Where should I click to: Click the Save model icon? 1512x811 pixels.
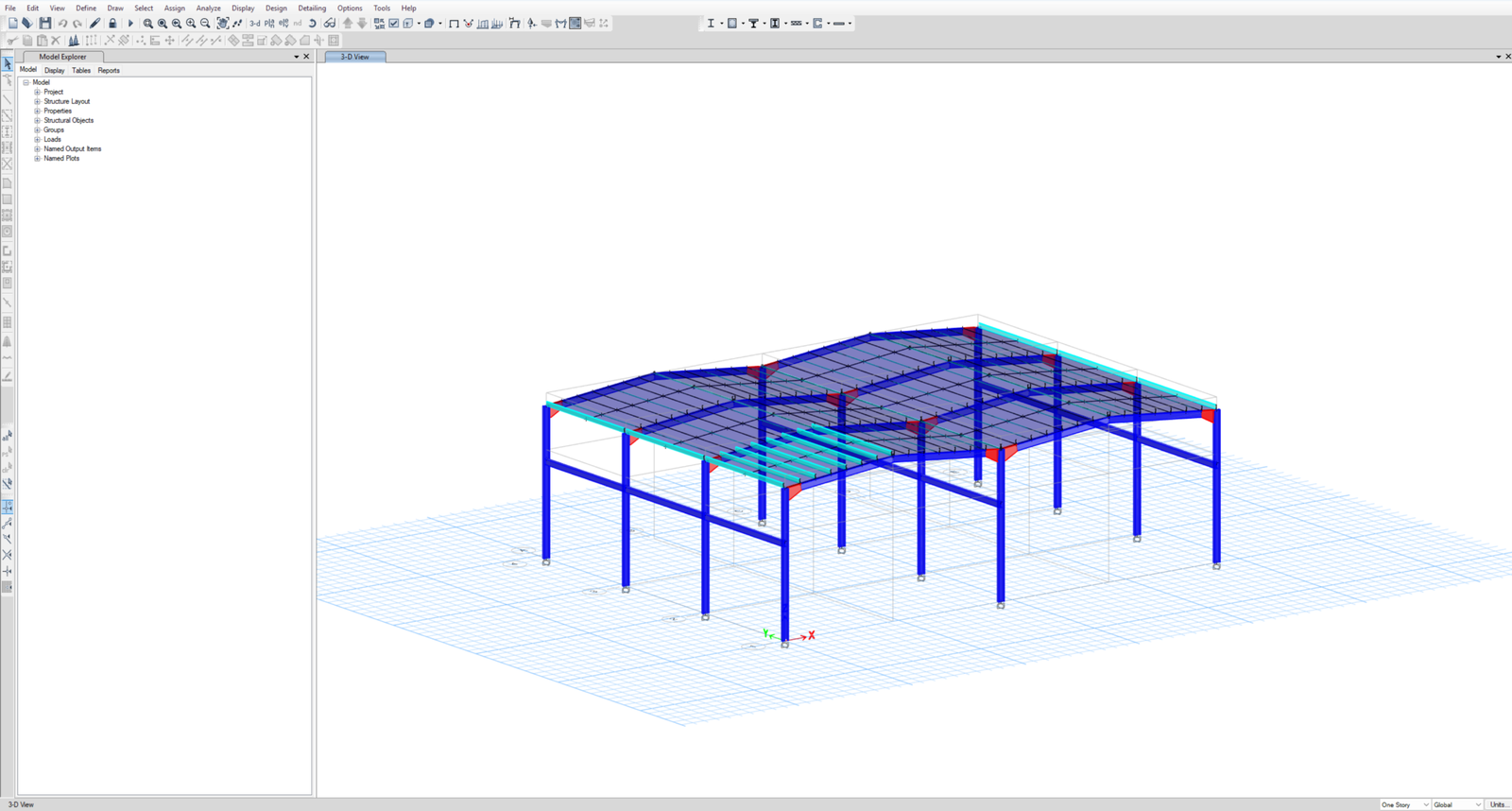[x=44, y=24]
